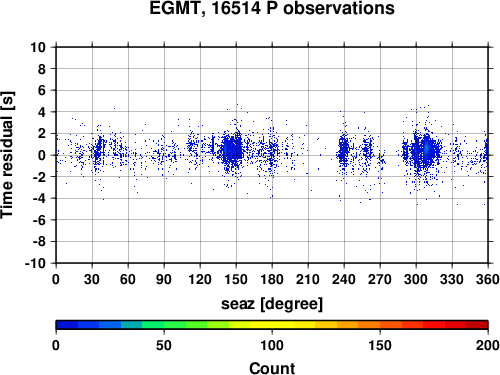Click the 10 tick label on y-axis
The width and height of the screenshot is (500, 375).
(x=38, y=47)
